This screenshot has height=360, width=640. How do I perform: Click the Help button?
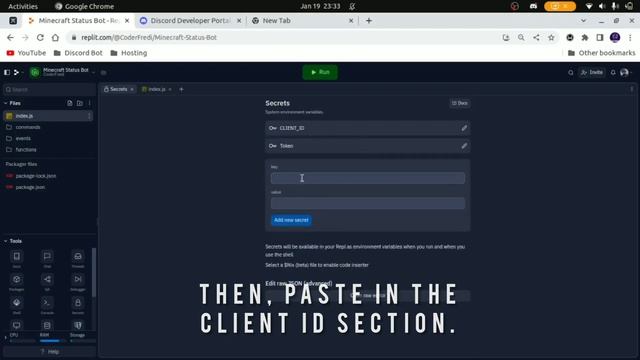49,351
